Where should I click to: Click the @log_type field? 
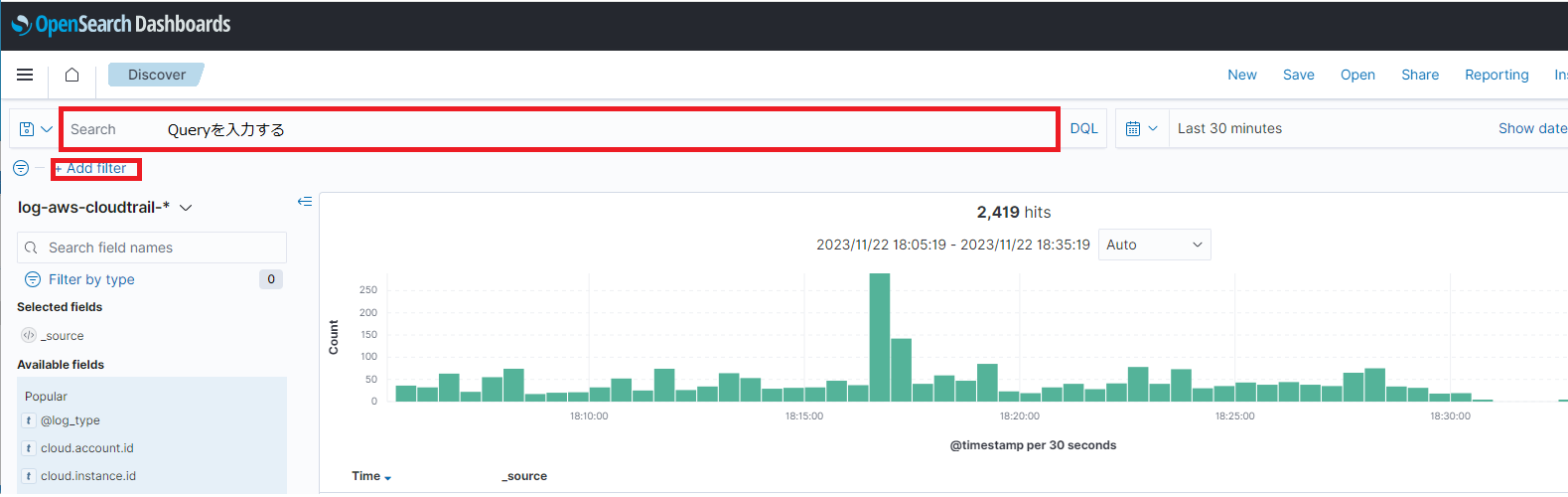[x=71, y=420]
